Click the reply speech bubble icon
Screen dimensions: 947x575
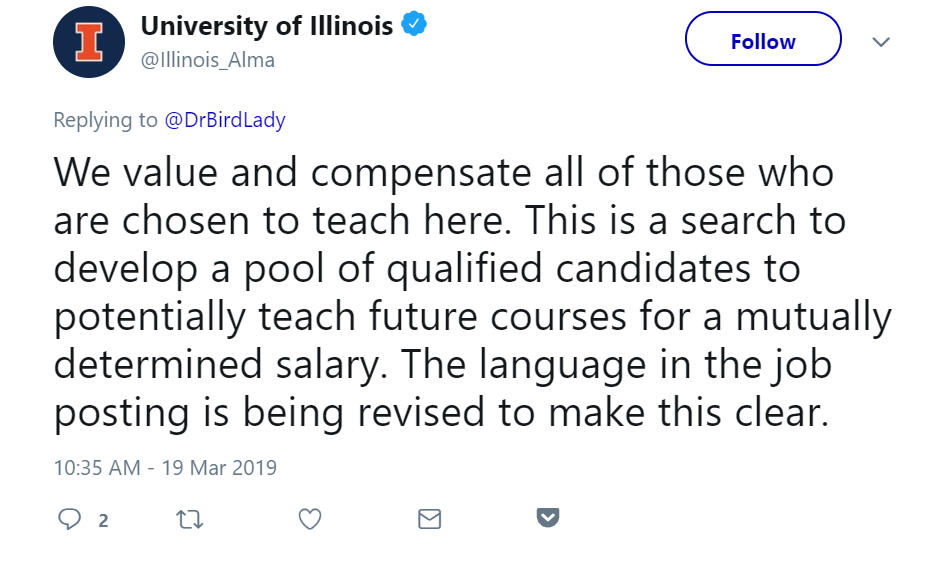click(69, 519)
